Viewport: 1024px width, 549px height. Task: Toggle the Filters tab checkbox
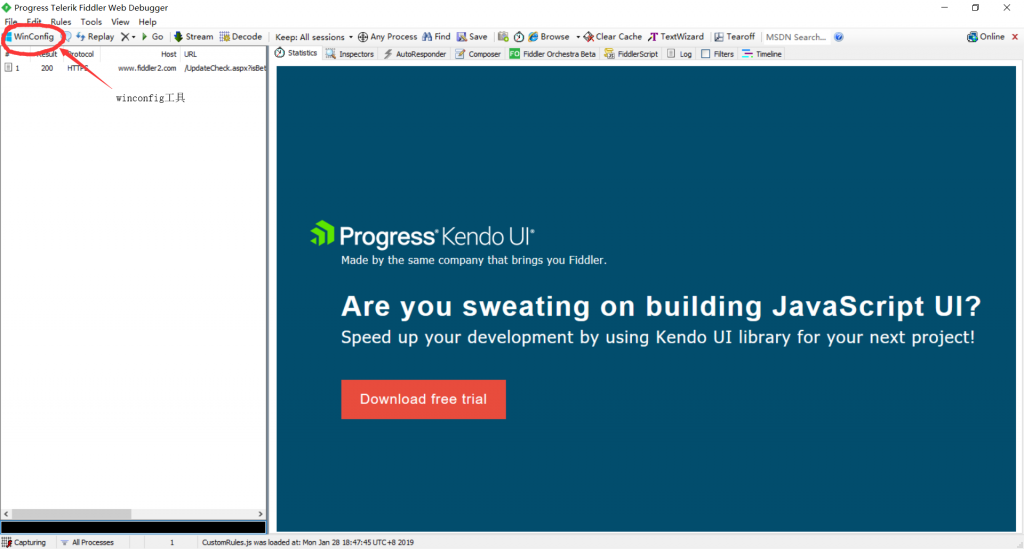(x=705, y=54)
